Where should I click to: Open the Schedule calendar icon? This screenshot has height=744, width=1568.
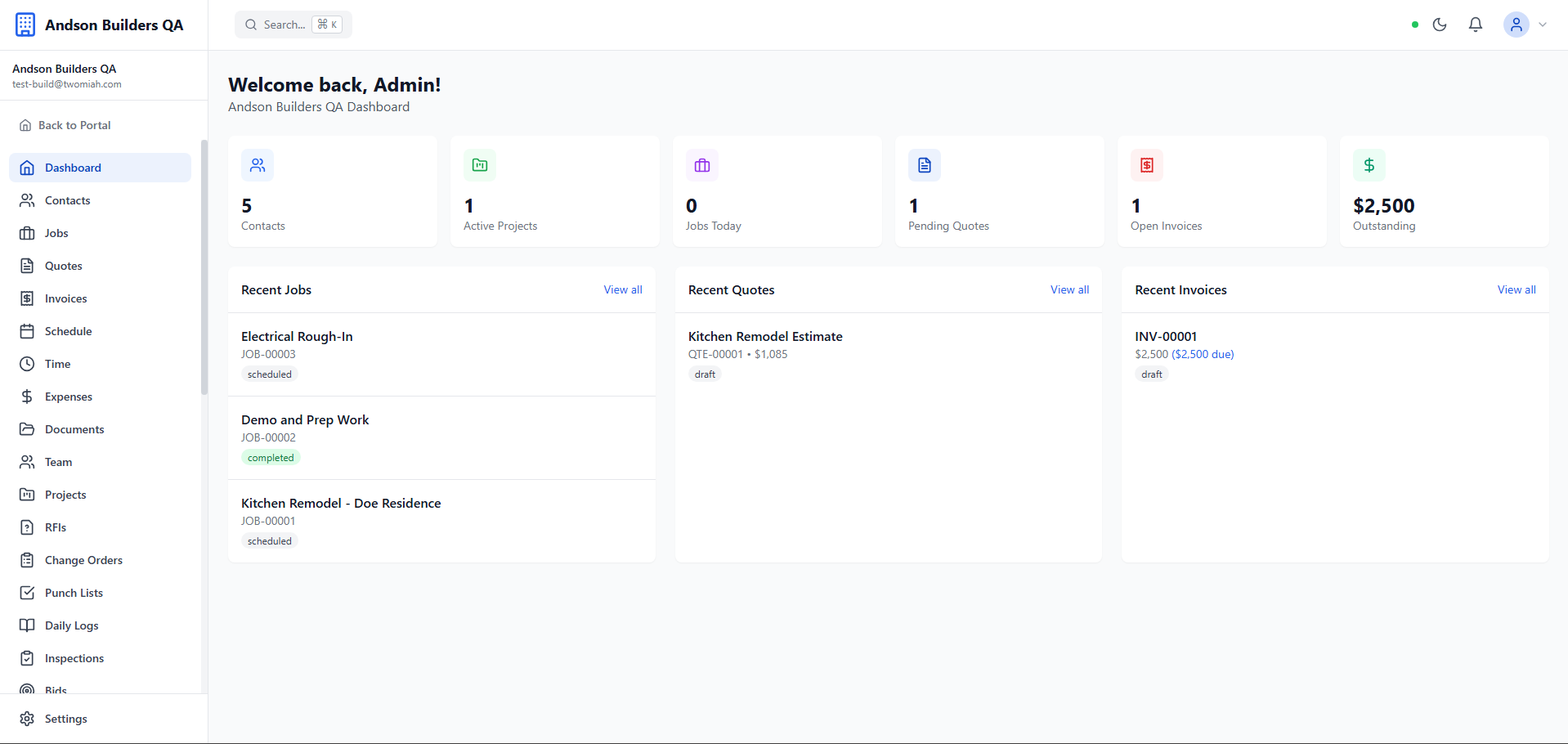pos(27,331)
